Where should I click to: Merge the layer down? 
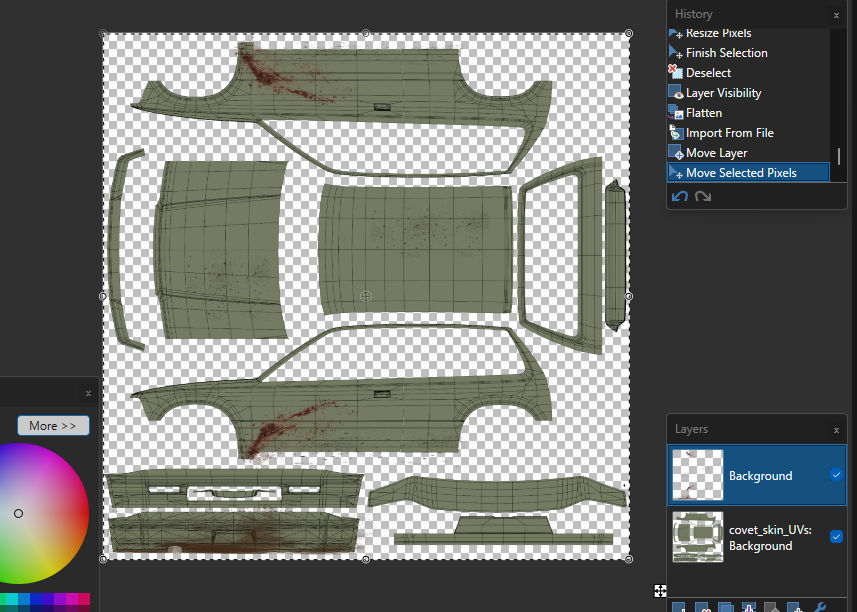pyautogui.click(x=749, y=607)
